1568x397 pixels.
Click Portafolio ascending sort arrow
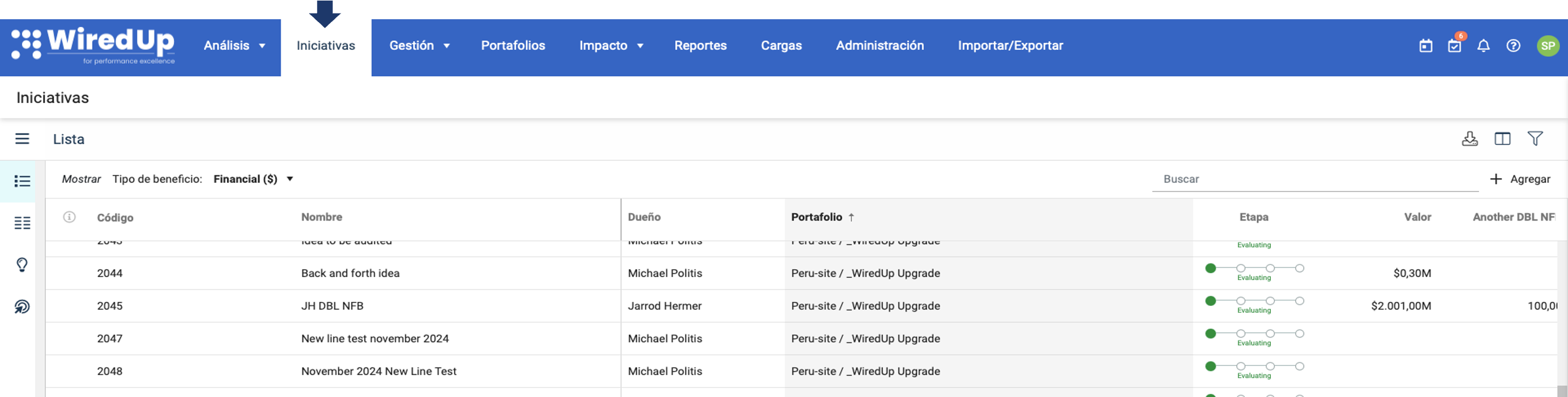coord(851,217)
